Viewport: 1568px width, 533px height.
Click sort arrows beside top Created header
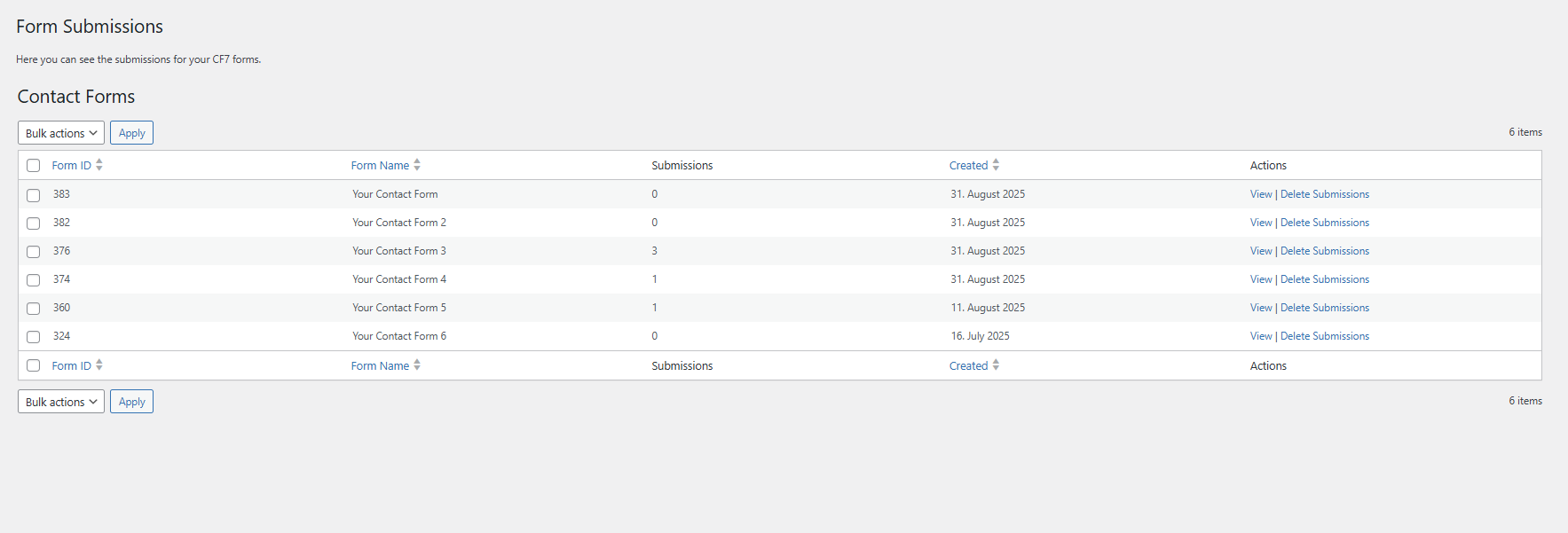[996, 165]
